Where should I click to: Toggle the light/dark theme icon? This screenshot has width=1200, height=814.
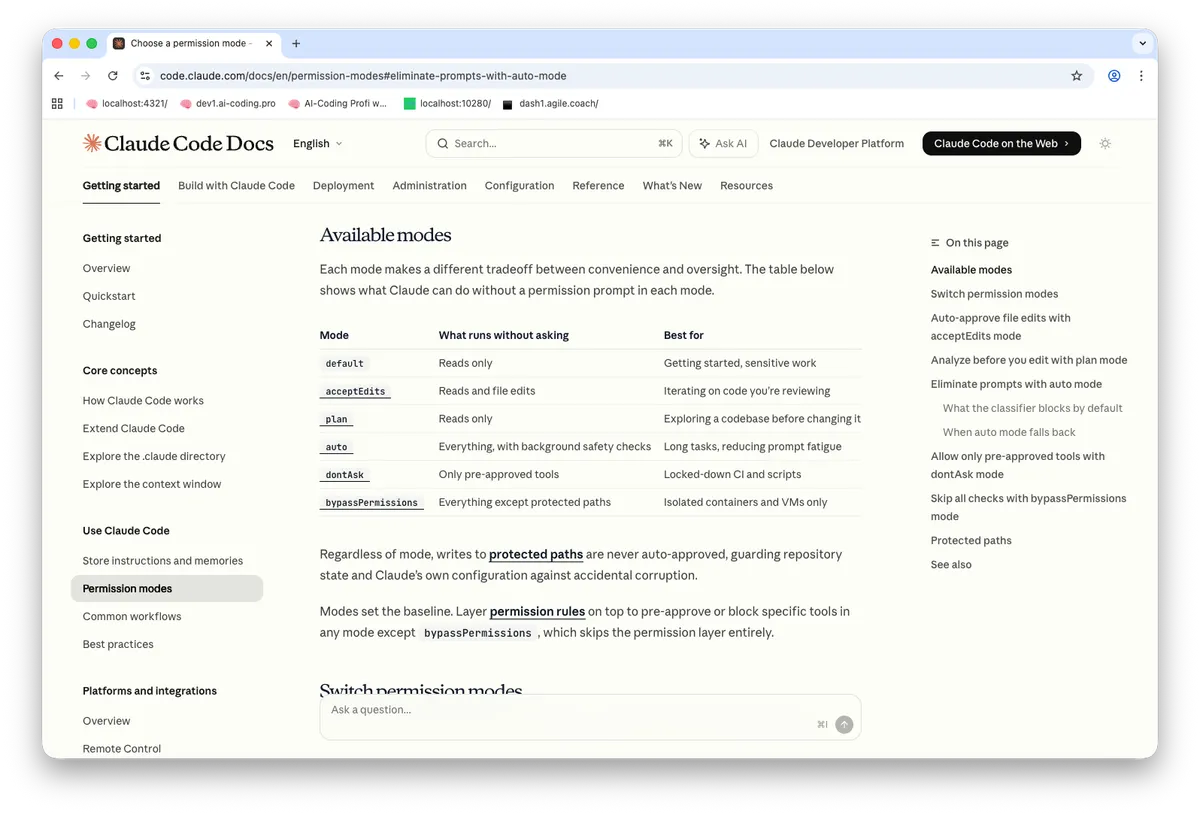(x=1105, y=143)
